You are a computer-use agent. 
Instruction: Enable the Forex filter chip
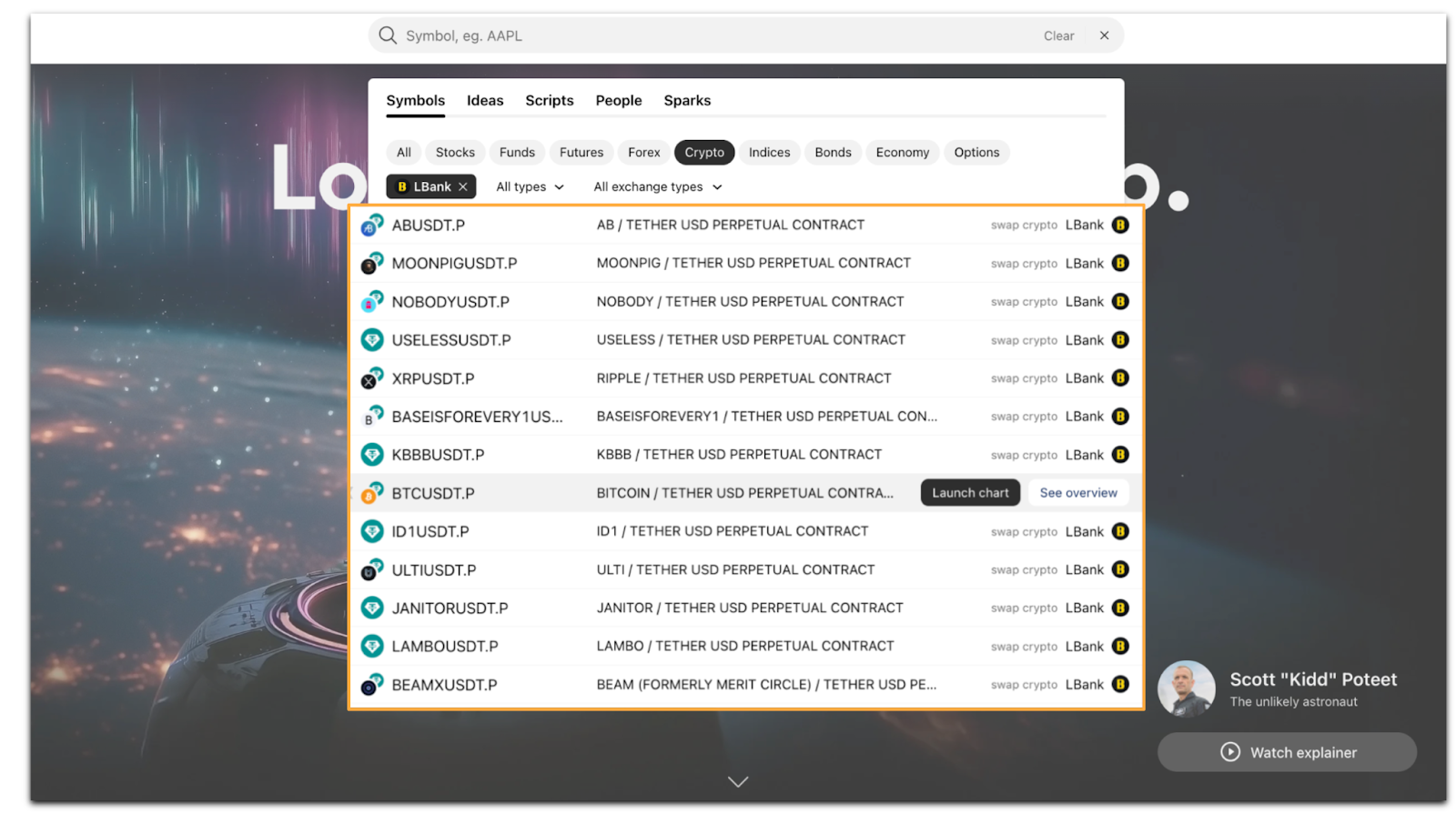(643, 153)
